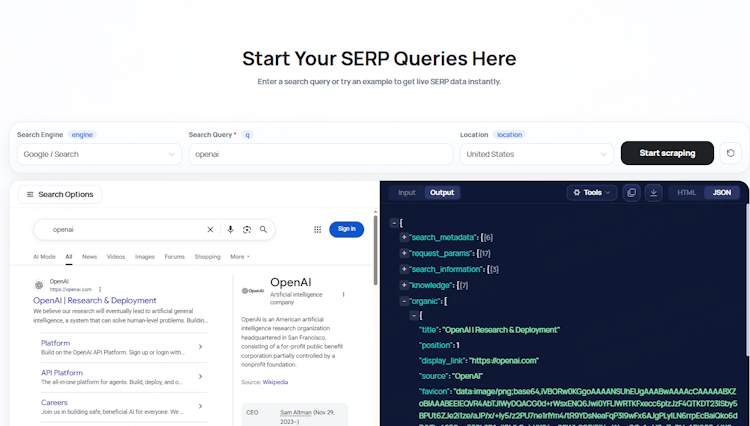This screenshot has width=750, height=426.
Task: Switch to the Input tab
Action: [x=407, y=193]
